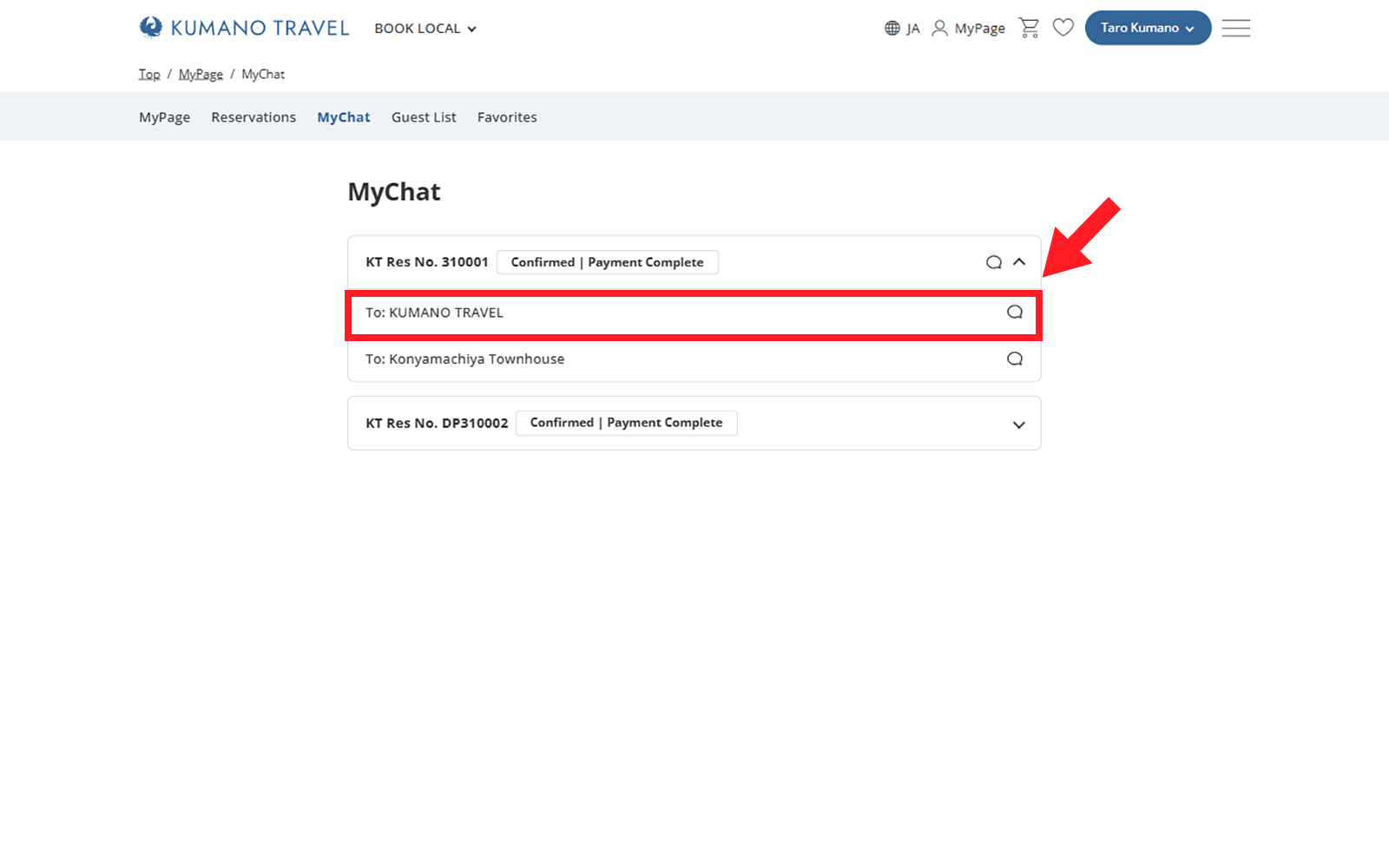
Task: Click the MyPage breadcrumb link
Action: point(201,75)
